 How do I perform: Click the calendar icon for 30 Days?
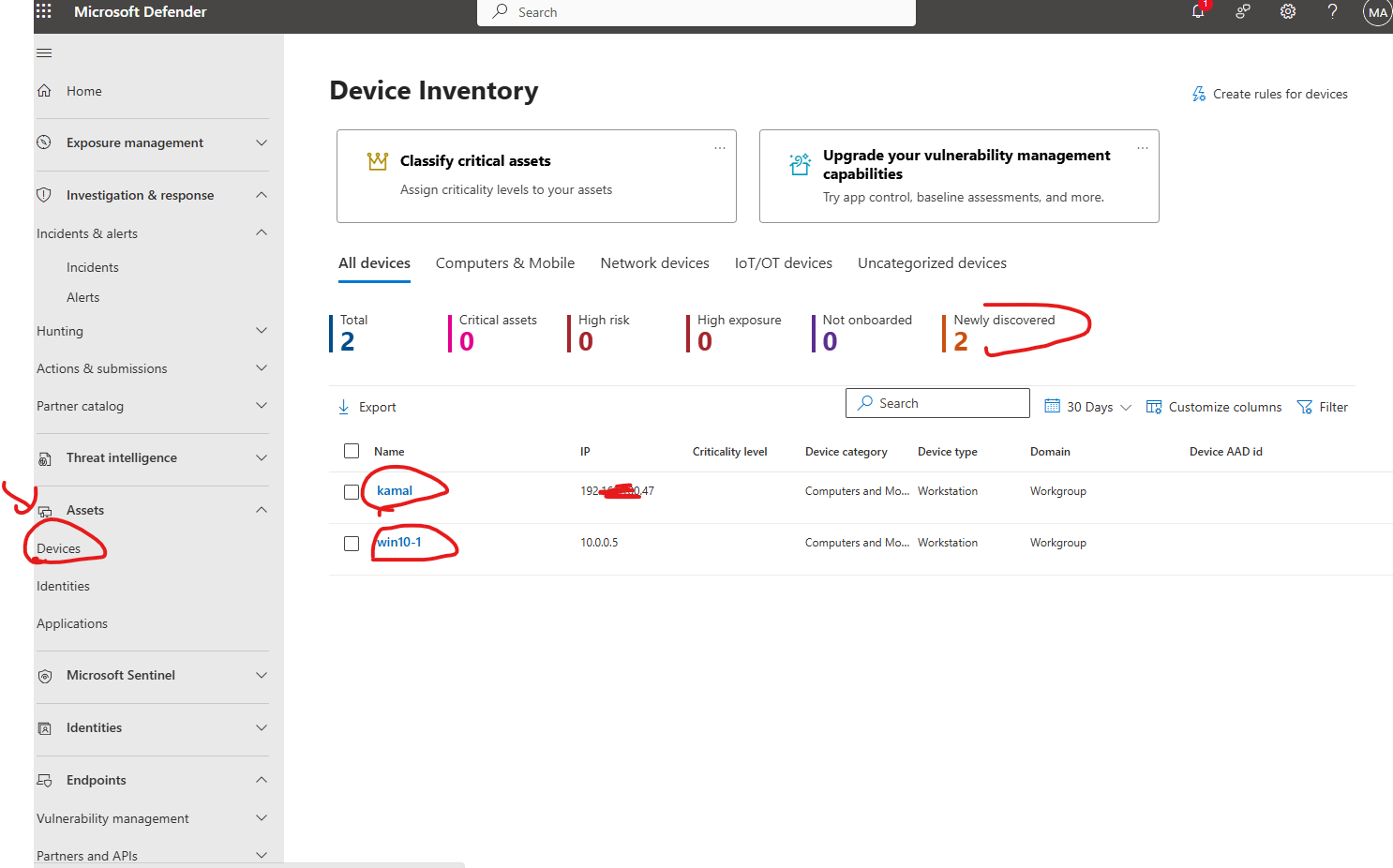click(x=1053, y=406)
